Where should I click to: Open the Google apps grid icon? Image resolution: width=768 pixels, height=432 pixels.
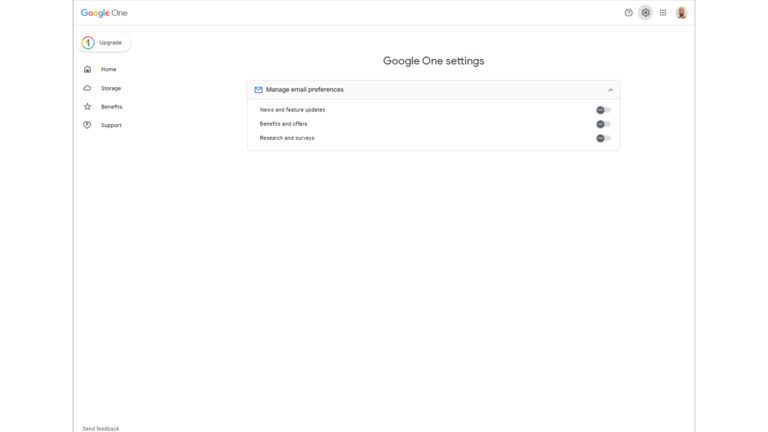click(x=663, y=13)
